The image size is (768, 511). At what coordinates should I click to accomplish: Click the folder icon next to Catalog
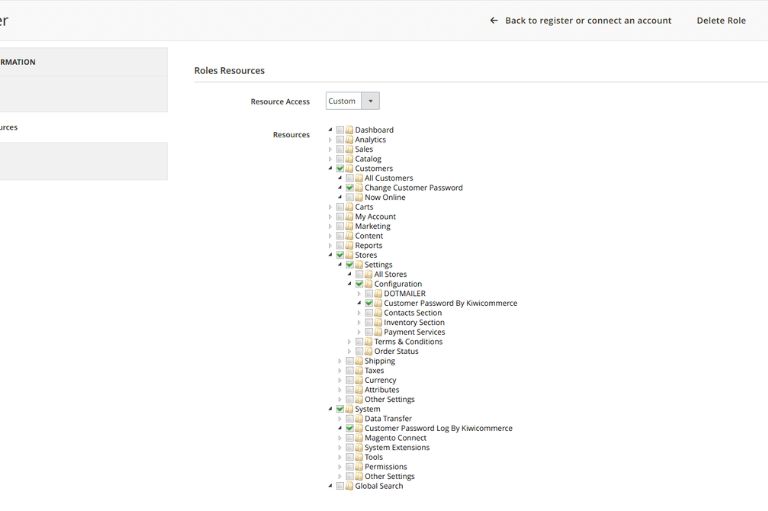click(349, 159)
